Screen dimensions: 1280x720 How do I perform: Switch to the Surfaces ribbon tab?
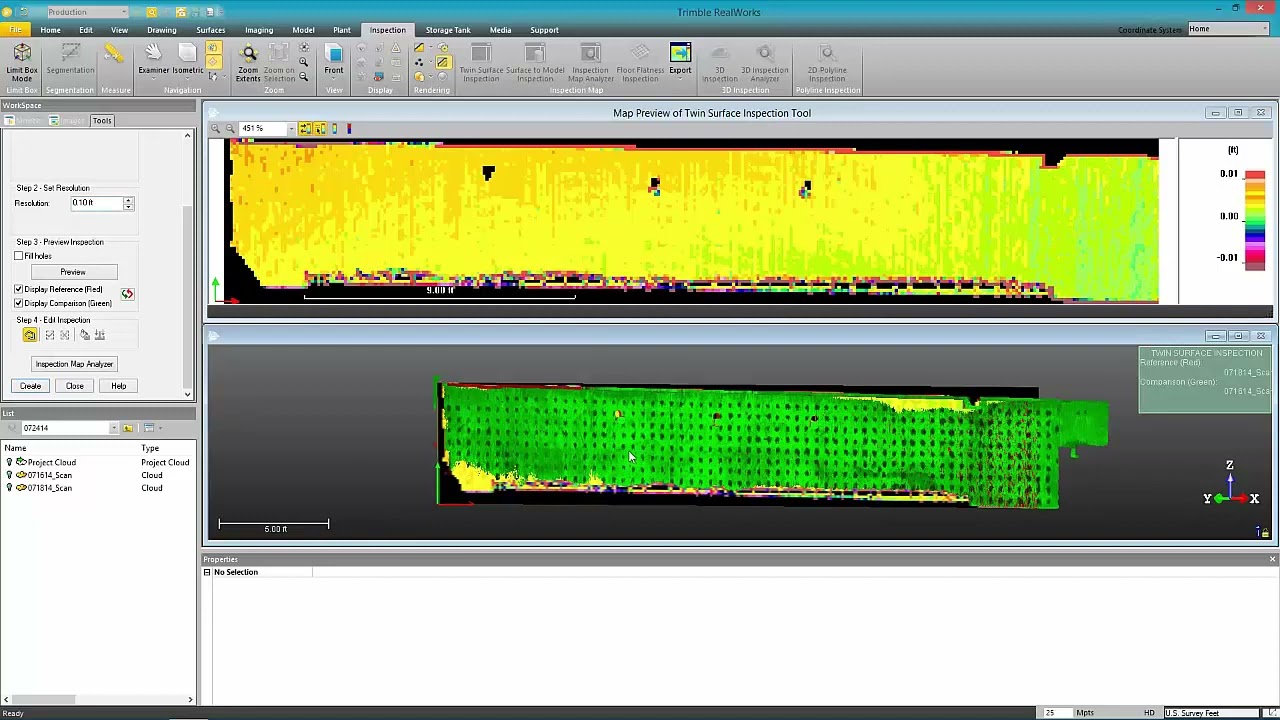(x=210, y=30)
